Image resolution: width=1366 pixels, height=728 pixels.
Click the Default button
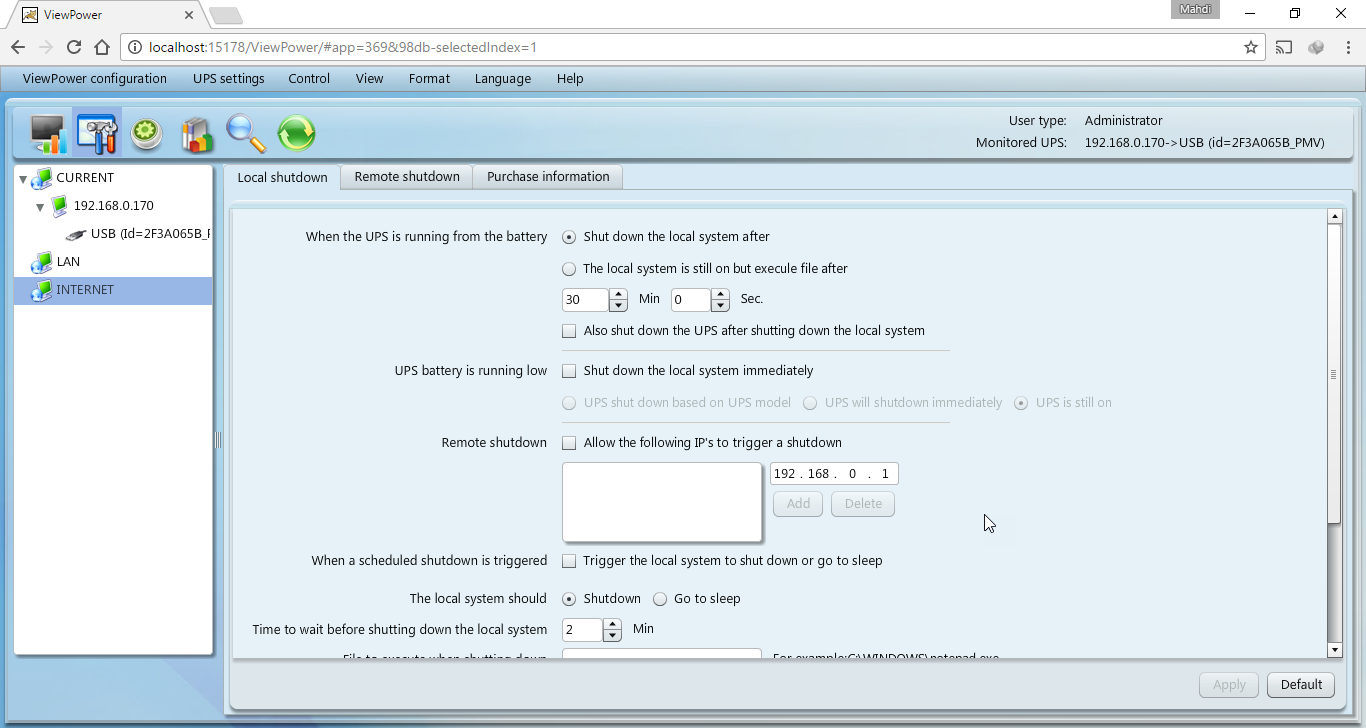coord(1301,685)
